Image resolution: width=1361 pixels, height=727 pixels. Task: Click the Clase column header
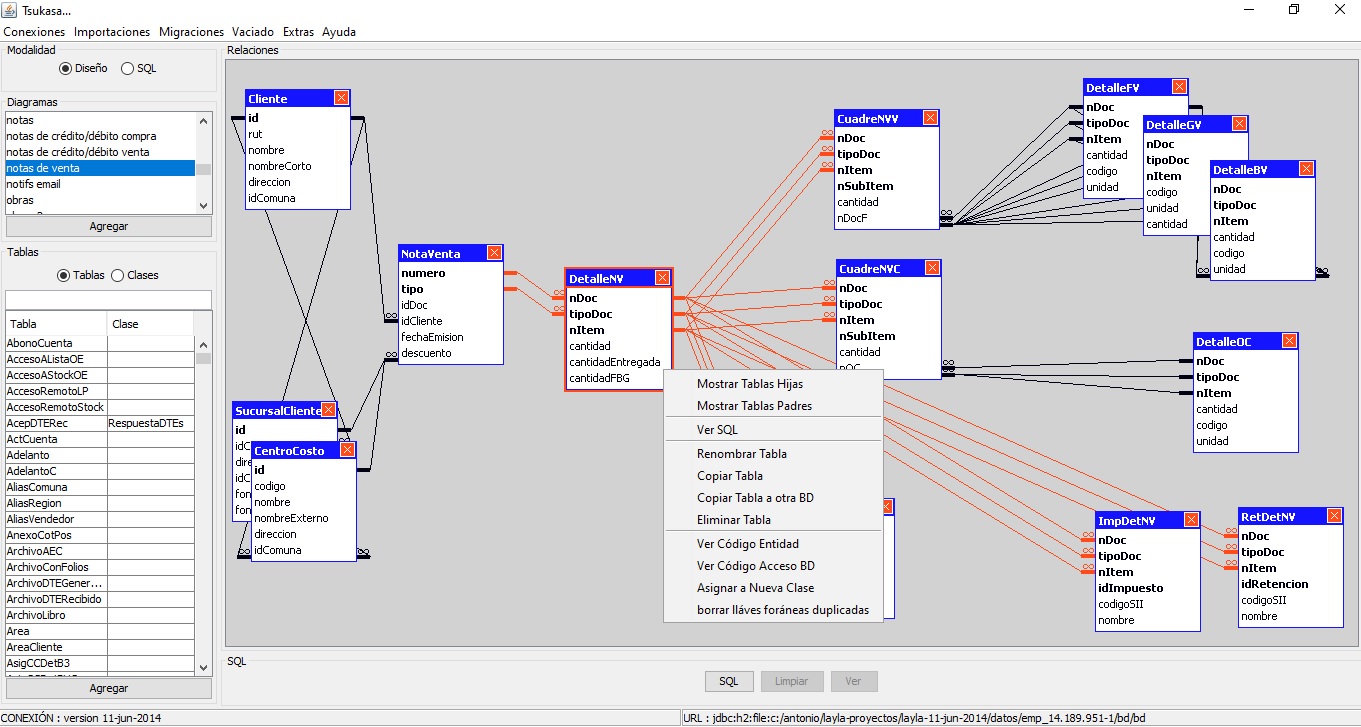151,324
